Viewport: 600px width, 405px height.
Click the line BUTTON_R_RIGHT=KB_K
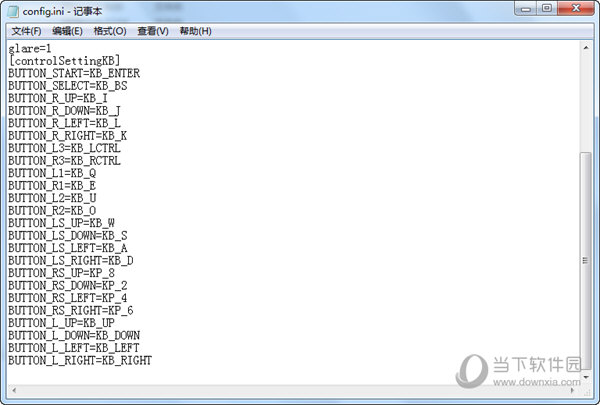67,136
